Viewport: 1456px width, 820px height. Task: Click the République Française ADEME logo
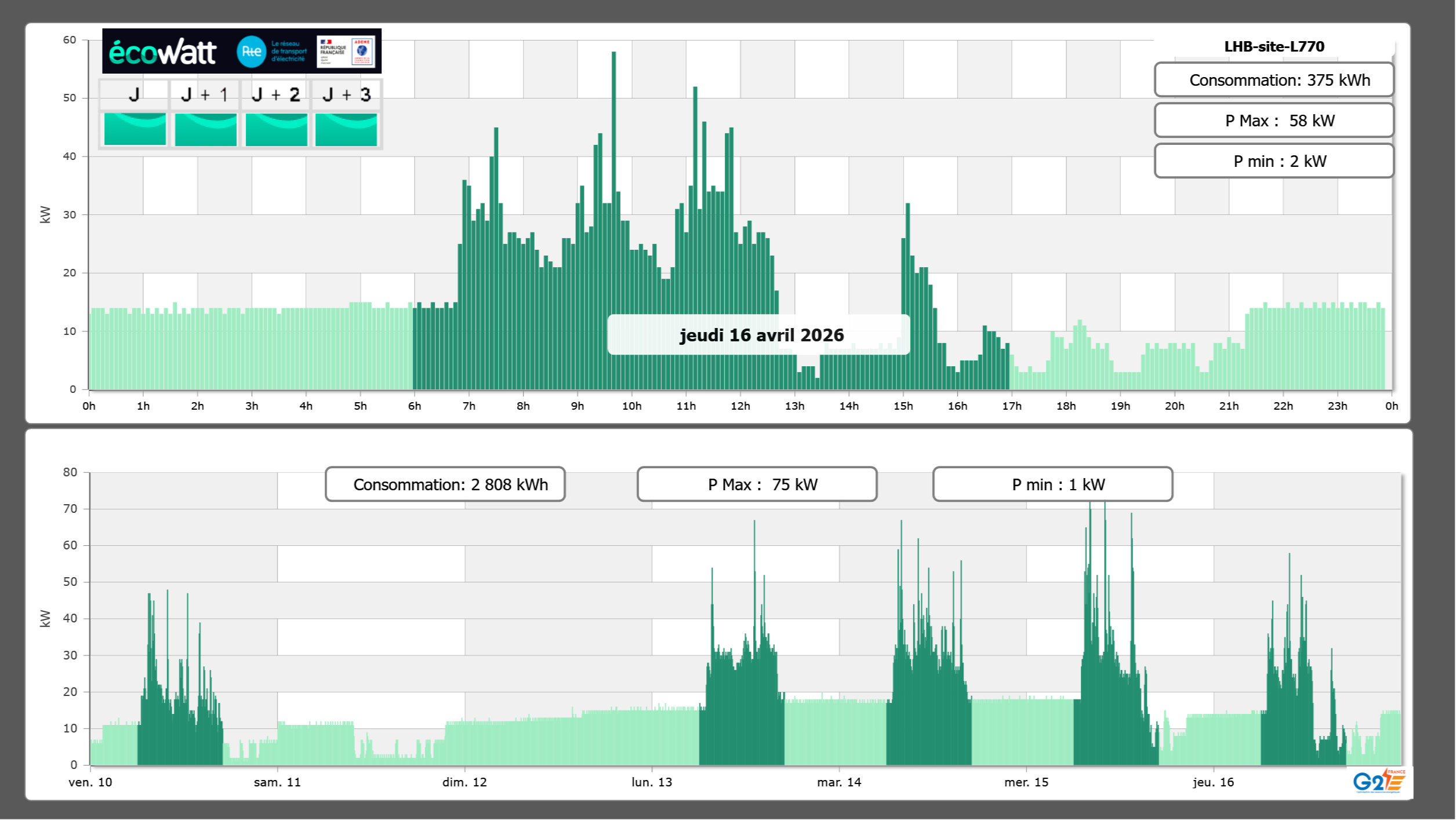[346, 52]
